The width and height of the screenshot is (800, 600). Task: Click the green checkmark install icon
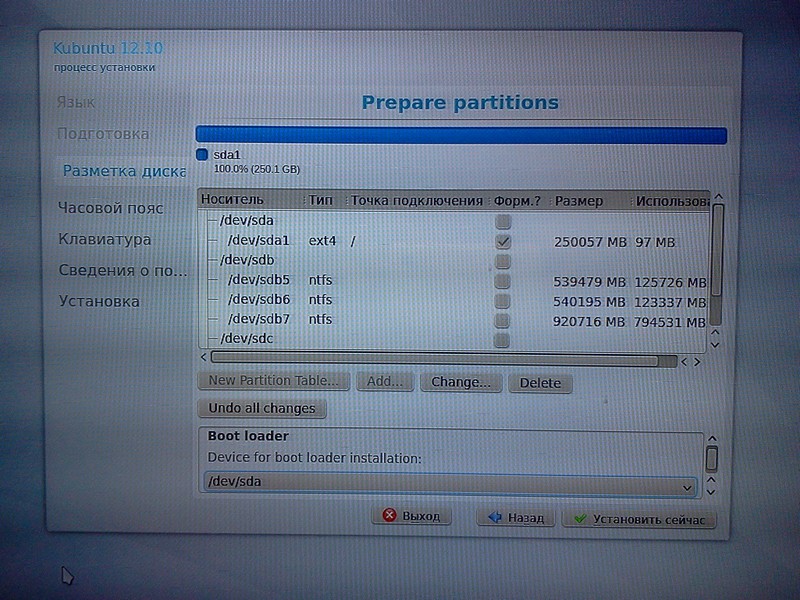[x=580, y=519]
